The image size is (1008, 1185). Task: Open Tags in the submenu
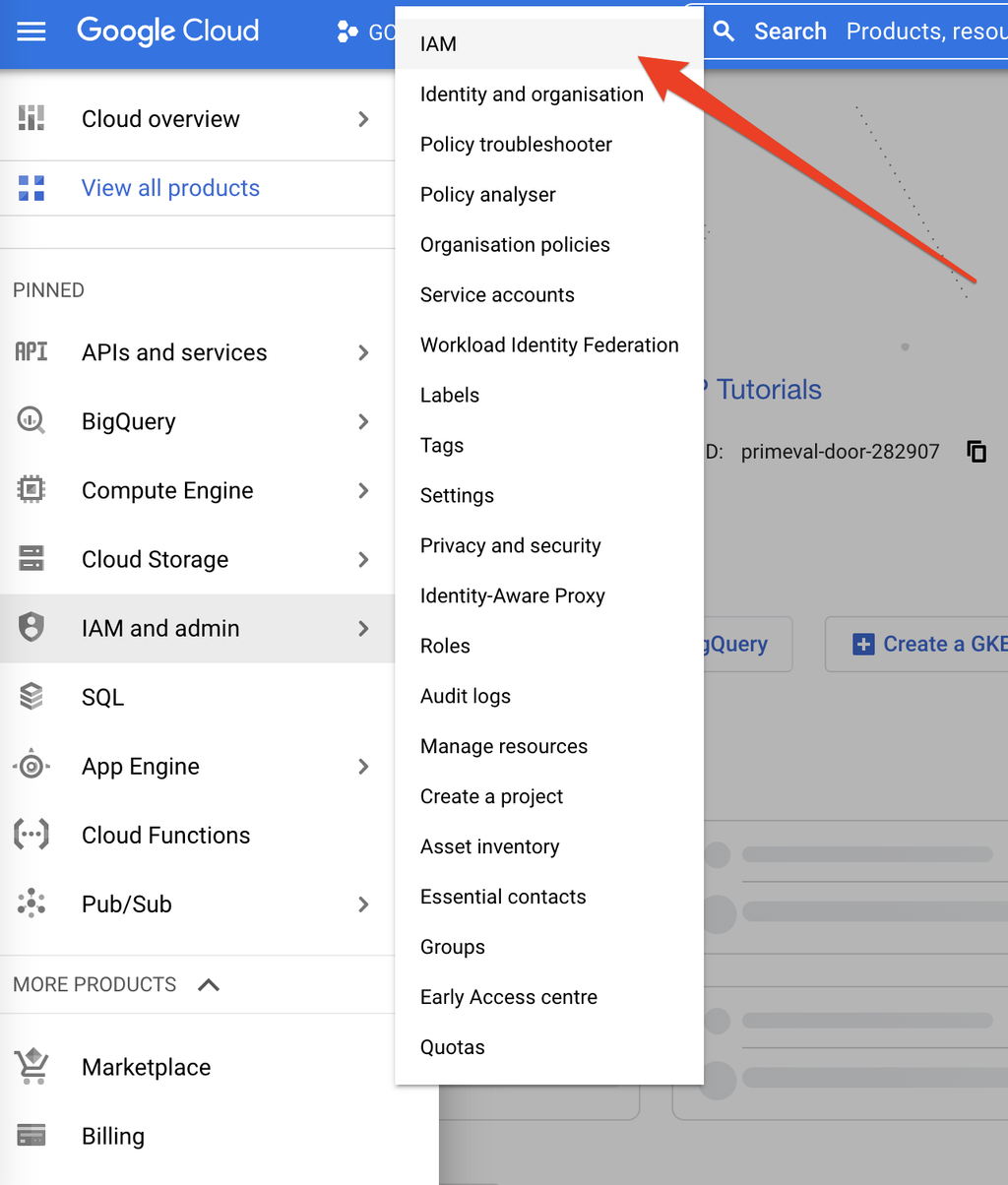549,446
